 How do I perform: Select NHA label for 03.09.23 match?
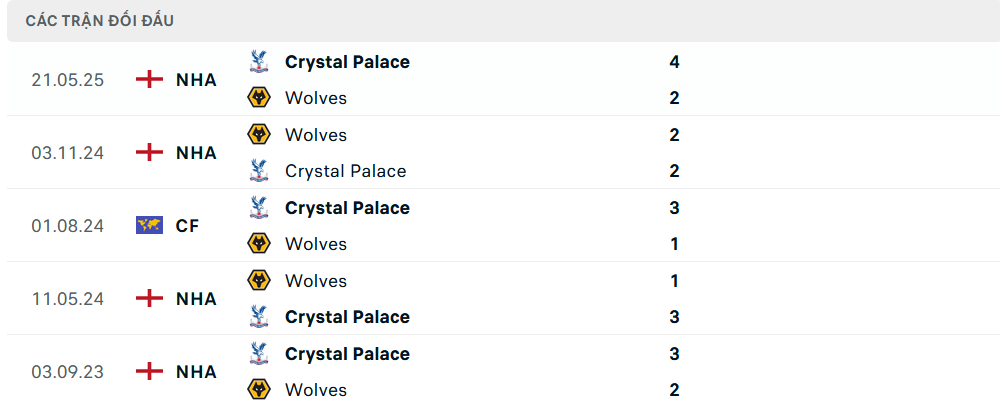click(x=196, y=372)
